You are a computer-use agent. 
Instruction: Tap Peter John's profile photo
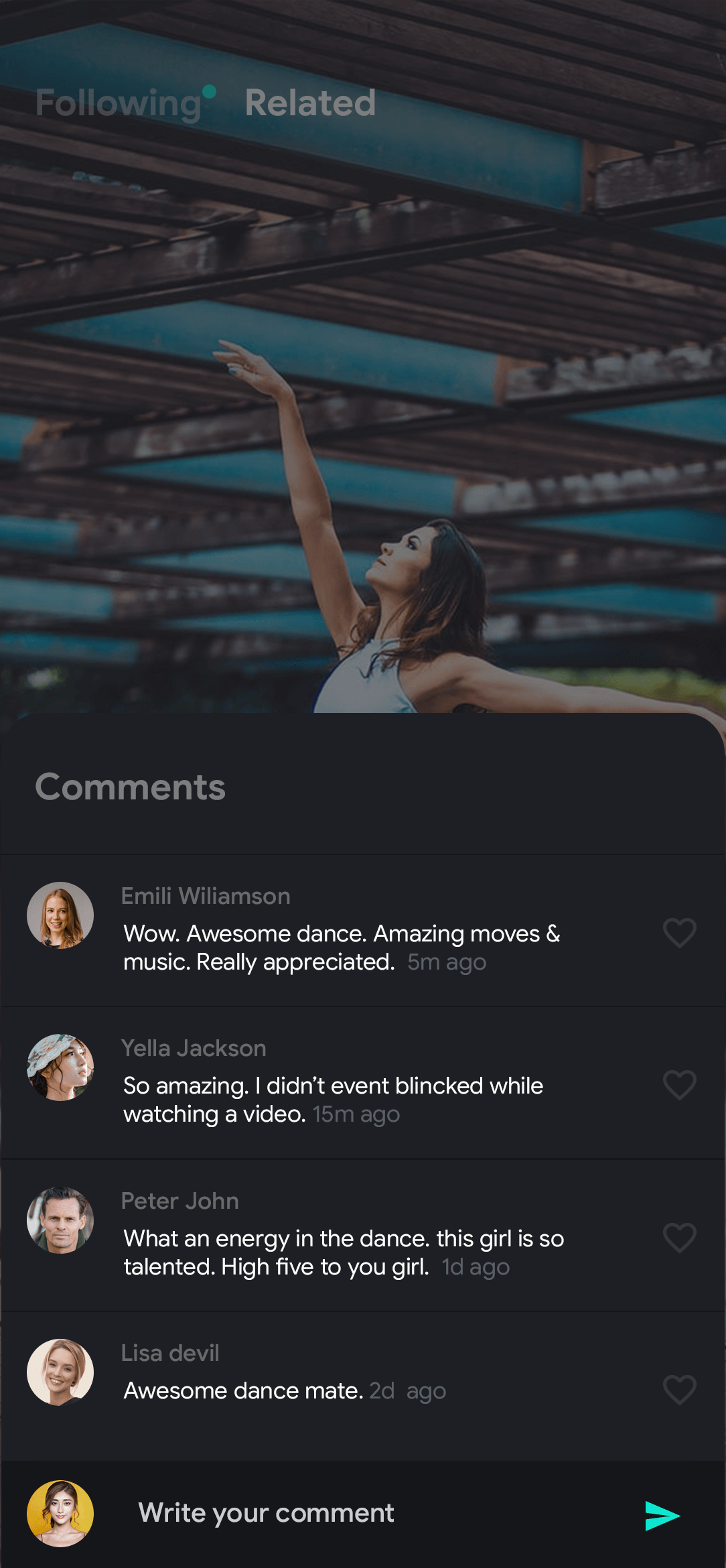coord(60,1220)
